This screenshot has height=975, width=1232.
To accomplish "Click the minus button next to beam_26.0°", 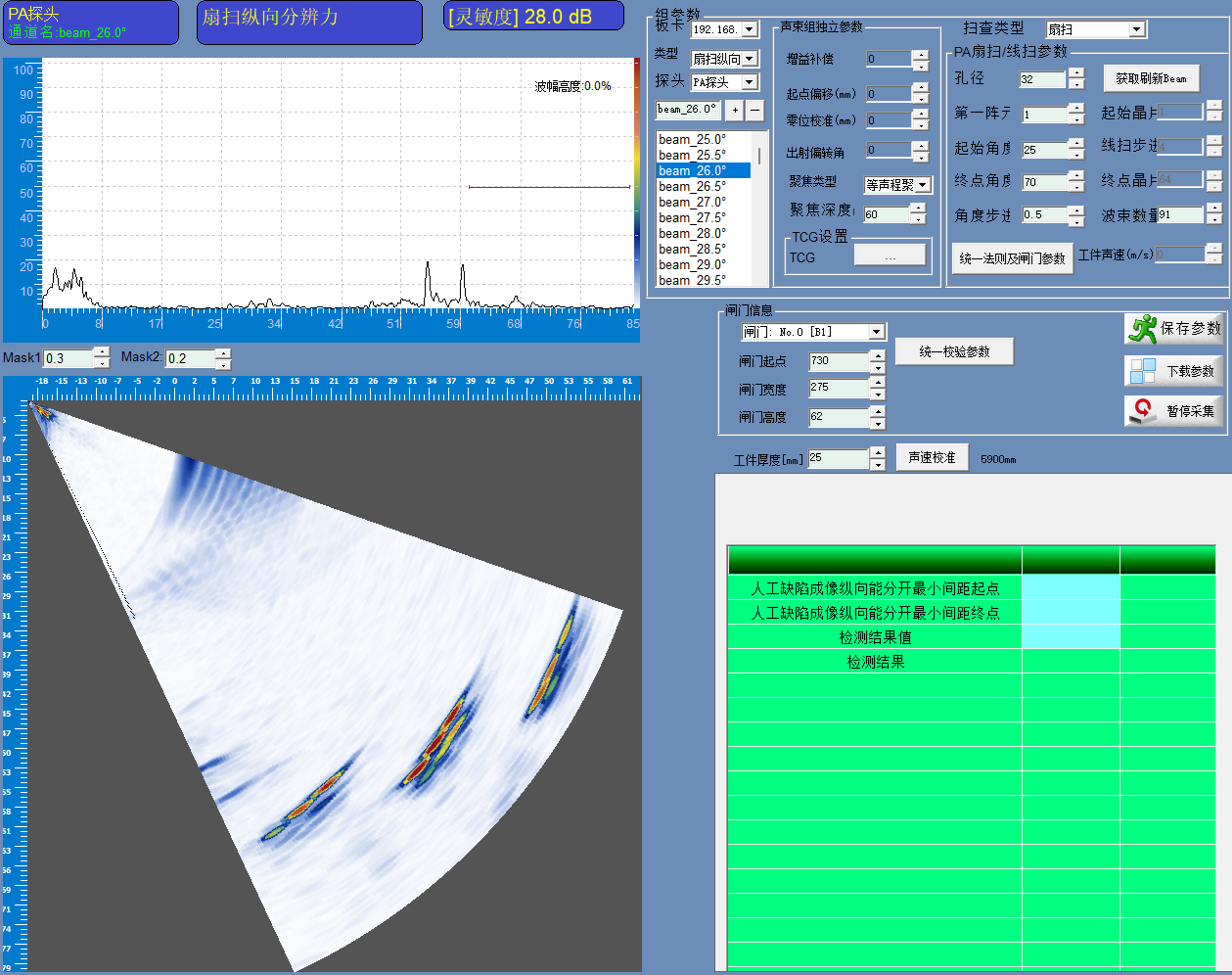I will [754, 110].
